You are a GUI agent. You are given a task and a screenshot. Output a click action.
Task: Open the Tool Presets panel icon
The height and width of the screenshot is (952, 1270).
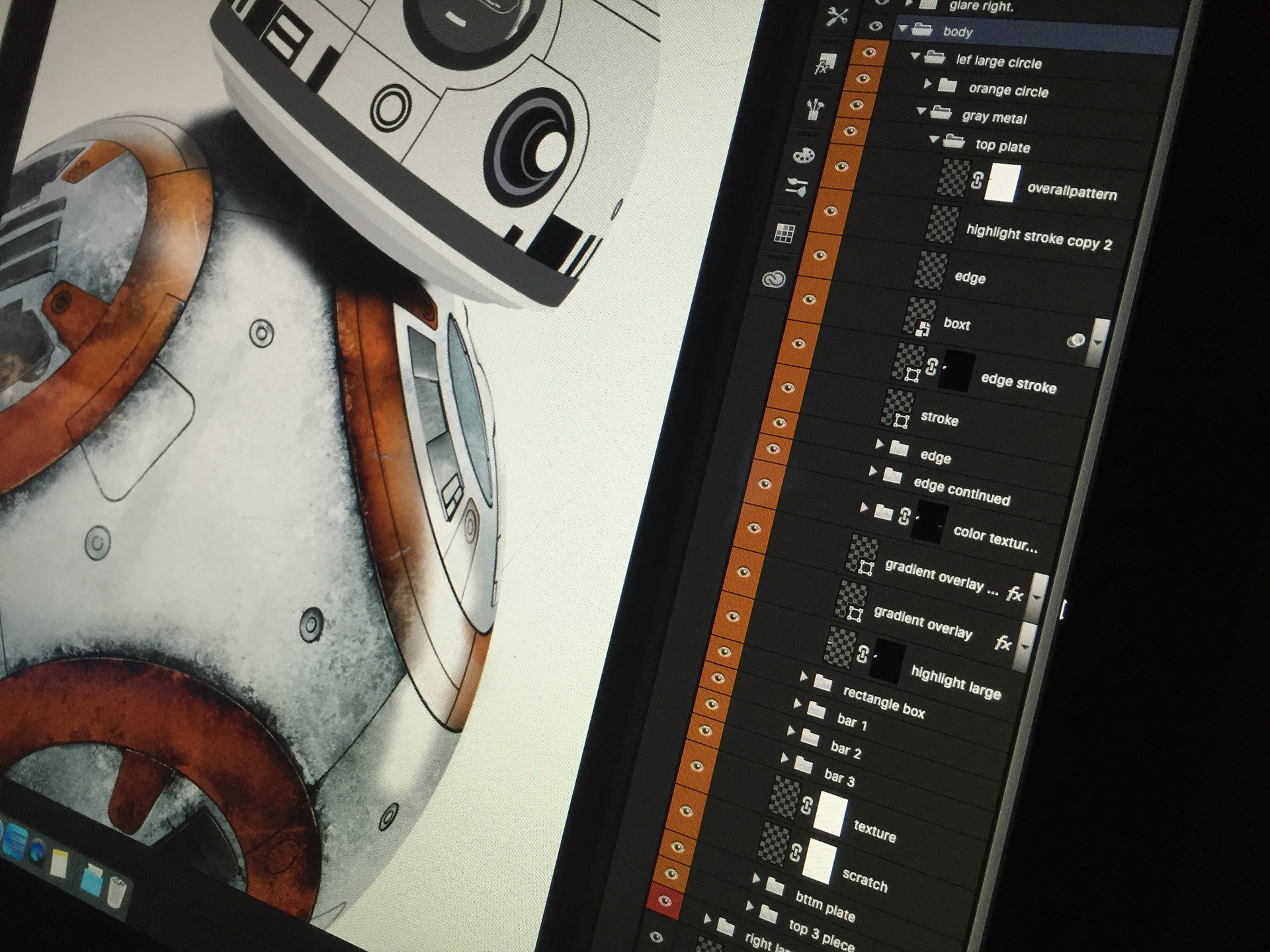[x=837, y=16]
